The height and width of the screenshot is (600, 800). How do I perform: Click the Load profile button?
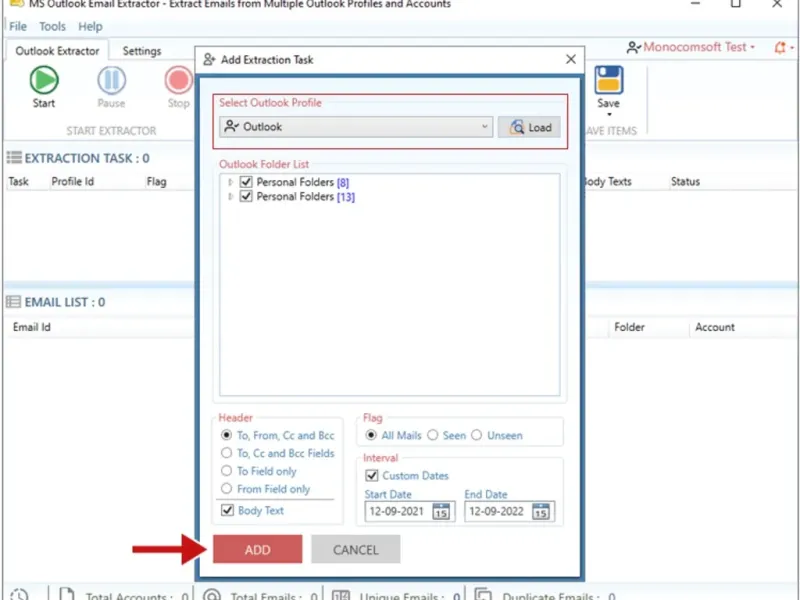(529, 127)
